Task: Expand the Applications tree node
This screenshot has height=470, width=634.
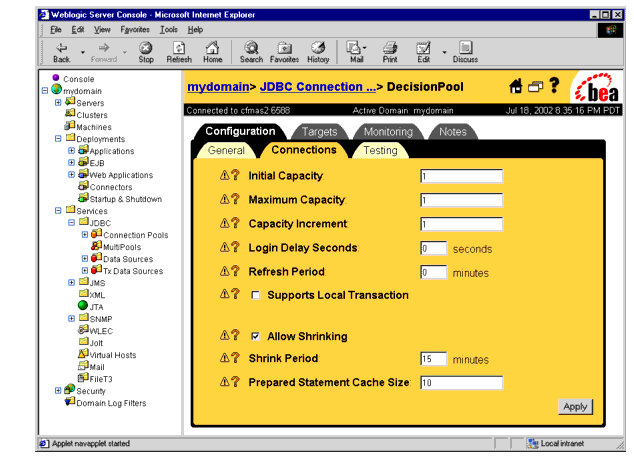Action: 72,150
